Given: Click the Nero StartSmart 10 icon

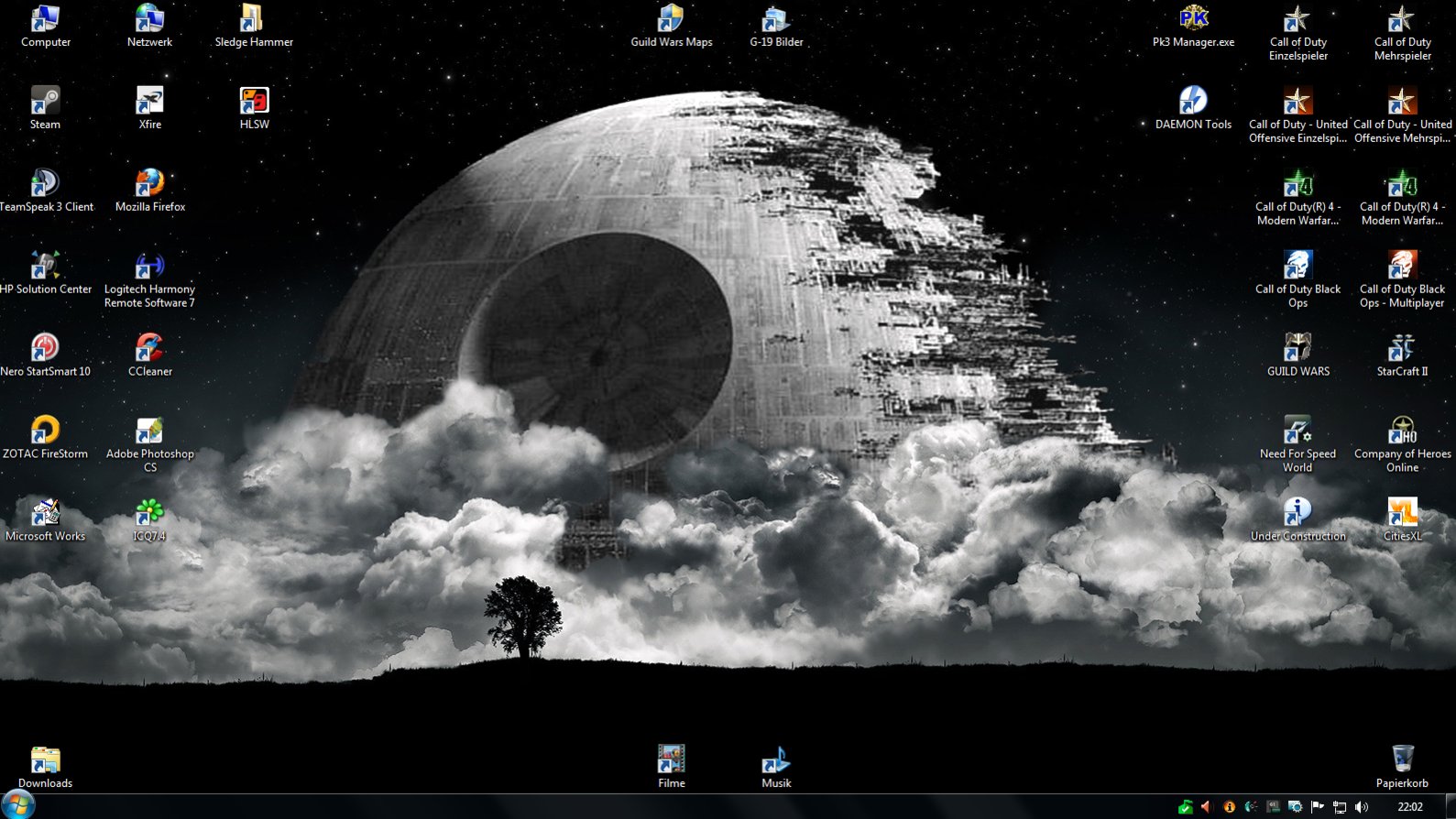Looking at the screenshot, I should pos(45,348).
